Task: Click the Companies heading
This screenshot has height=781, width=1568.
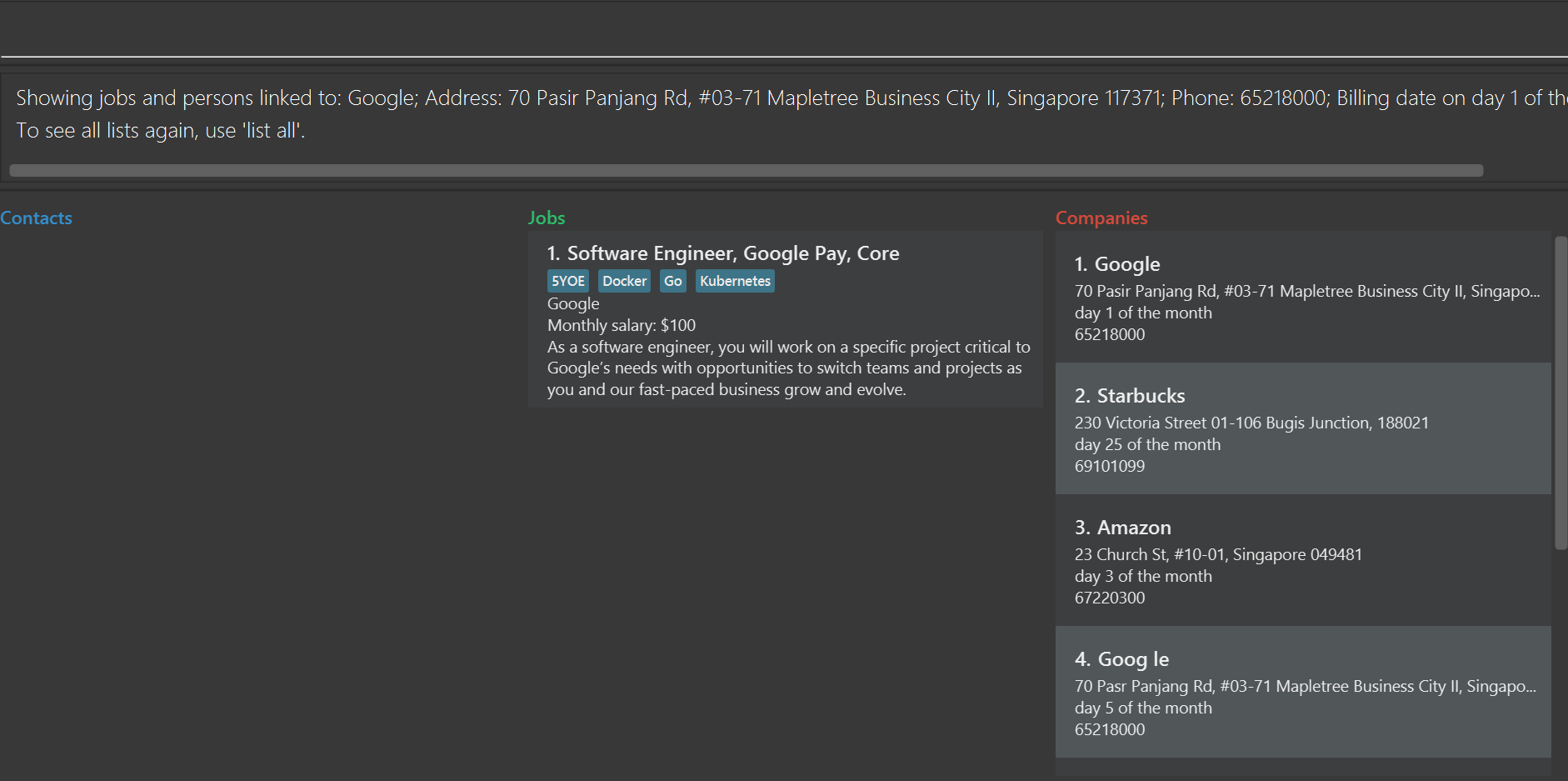Action: point(1101,218)
